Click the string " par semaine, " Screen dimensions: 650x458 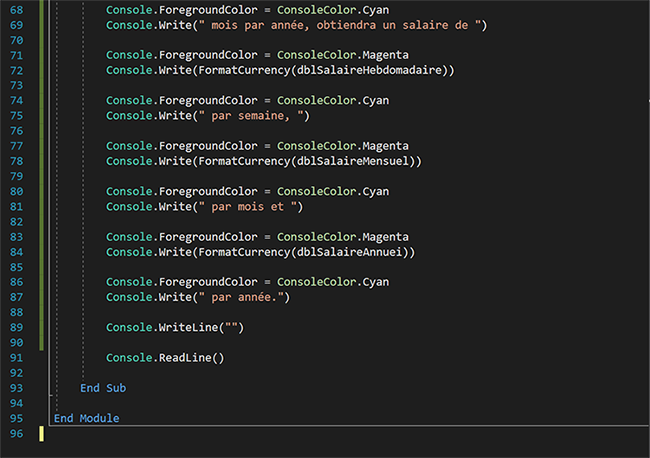coord(251,116)
